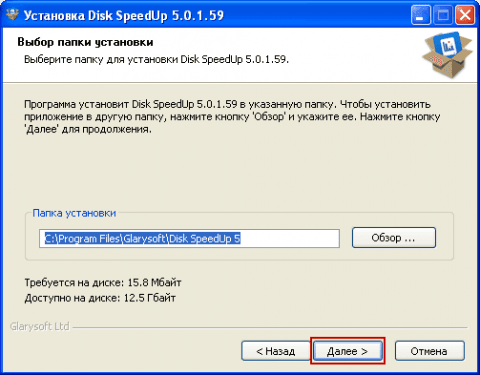
Task: Go back with the < Назад button
Action: click(276, 351)
